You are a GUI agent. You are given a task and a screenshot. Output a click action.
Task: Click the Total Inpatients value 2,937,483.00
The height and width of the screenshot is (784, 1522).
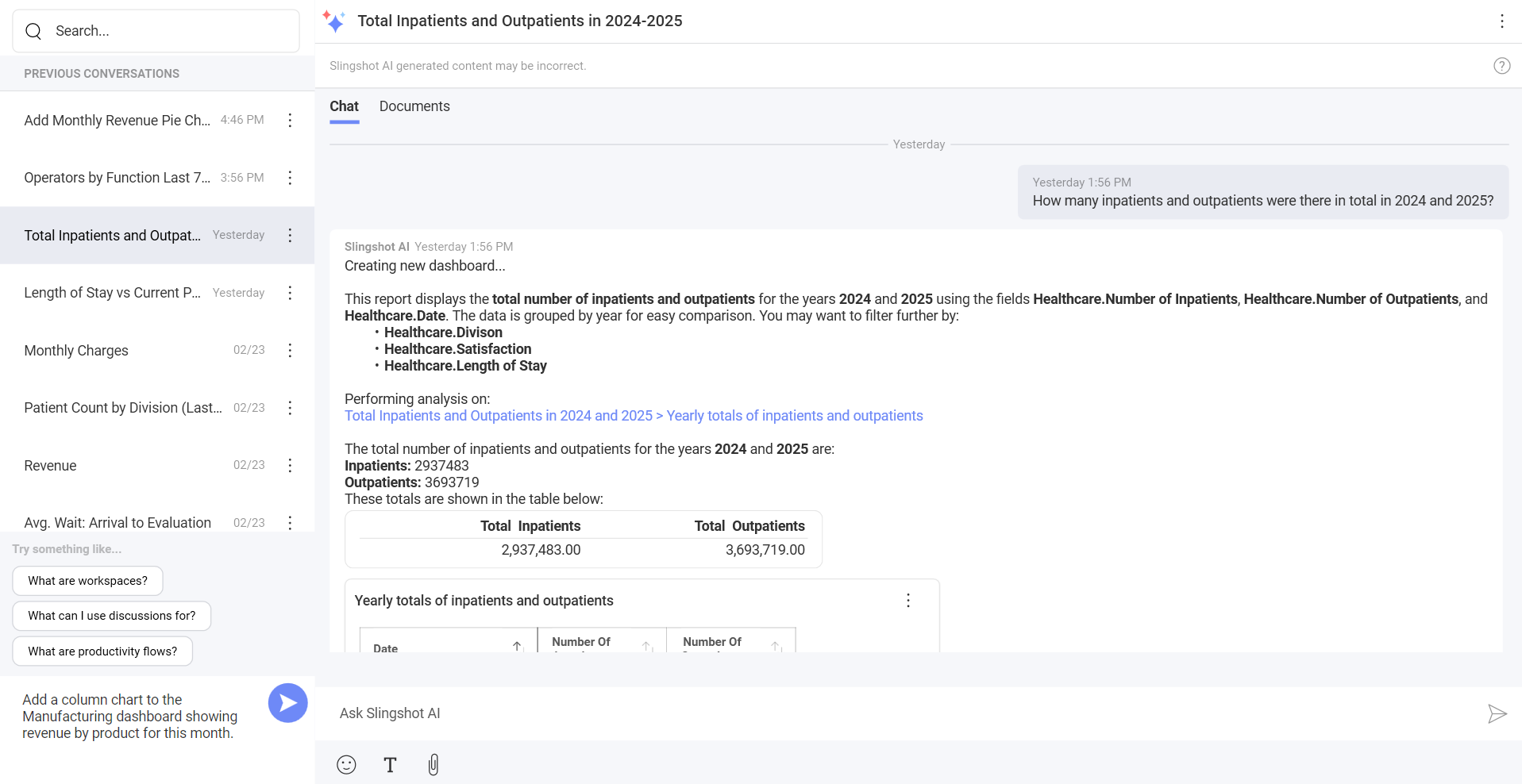tap(541, 550)
